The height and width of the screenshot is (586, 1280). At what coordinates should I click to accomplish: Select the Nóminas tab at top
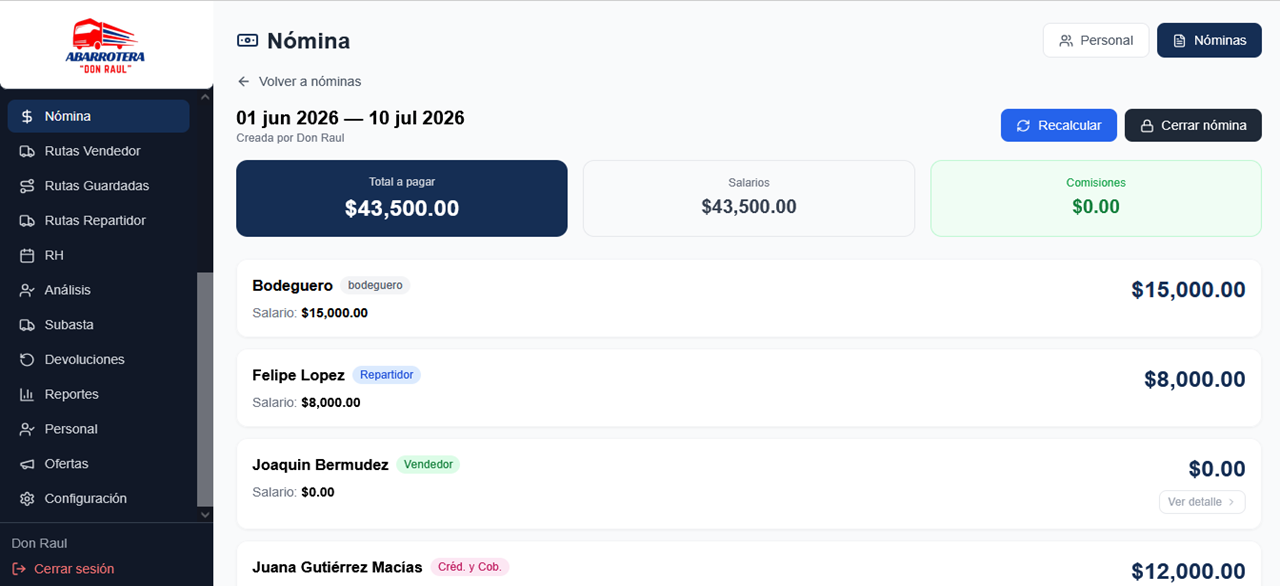[x=1209, y=40]
